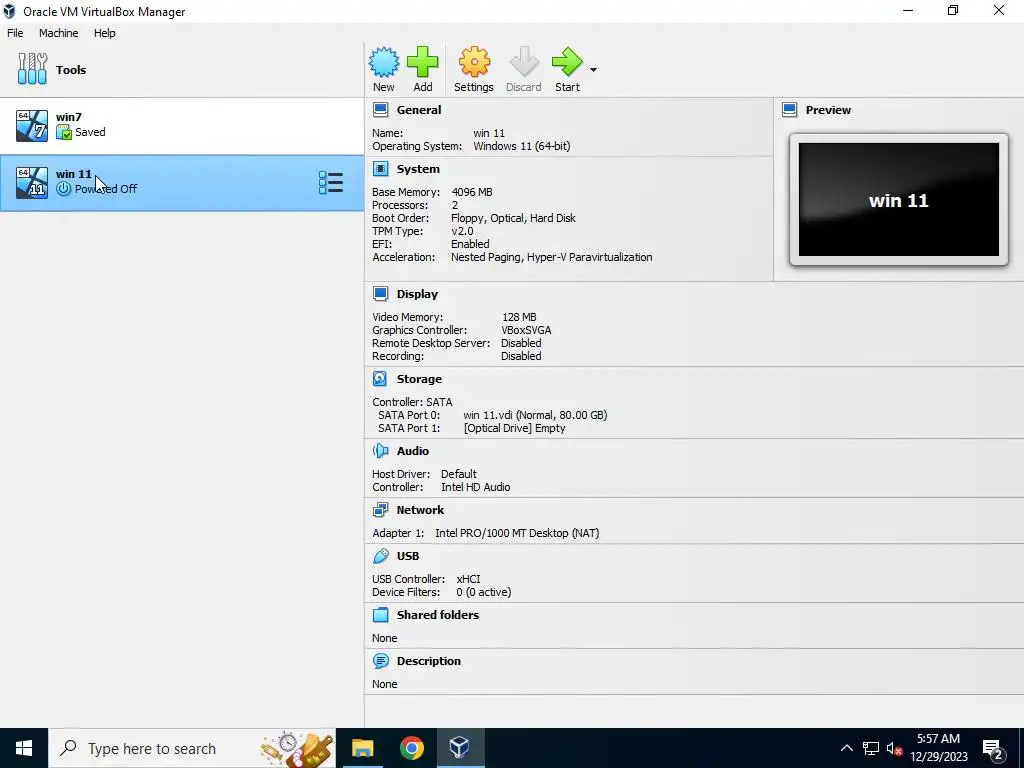Open the Storage settings header link
Screen dimensions: 1024x768
[419, 379]
